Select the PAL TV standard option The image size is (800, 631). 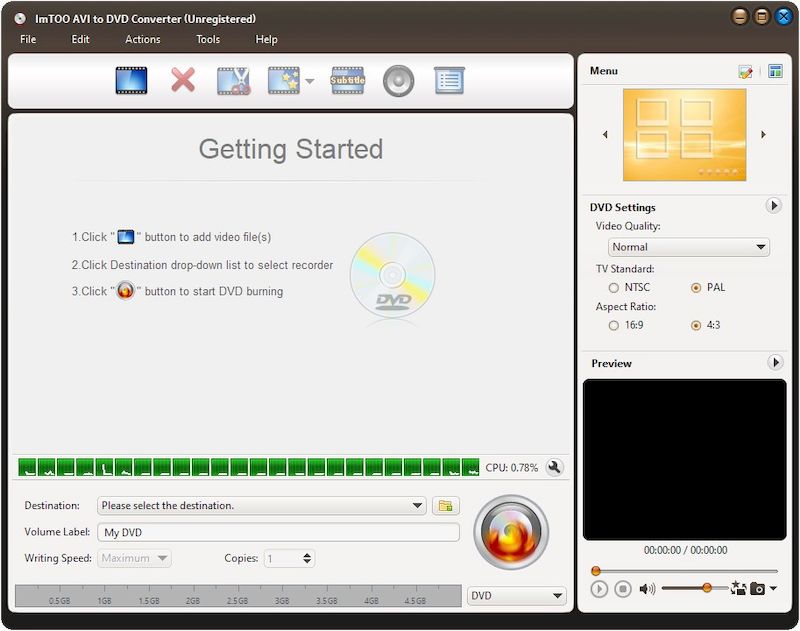tap(695, 287)
